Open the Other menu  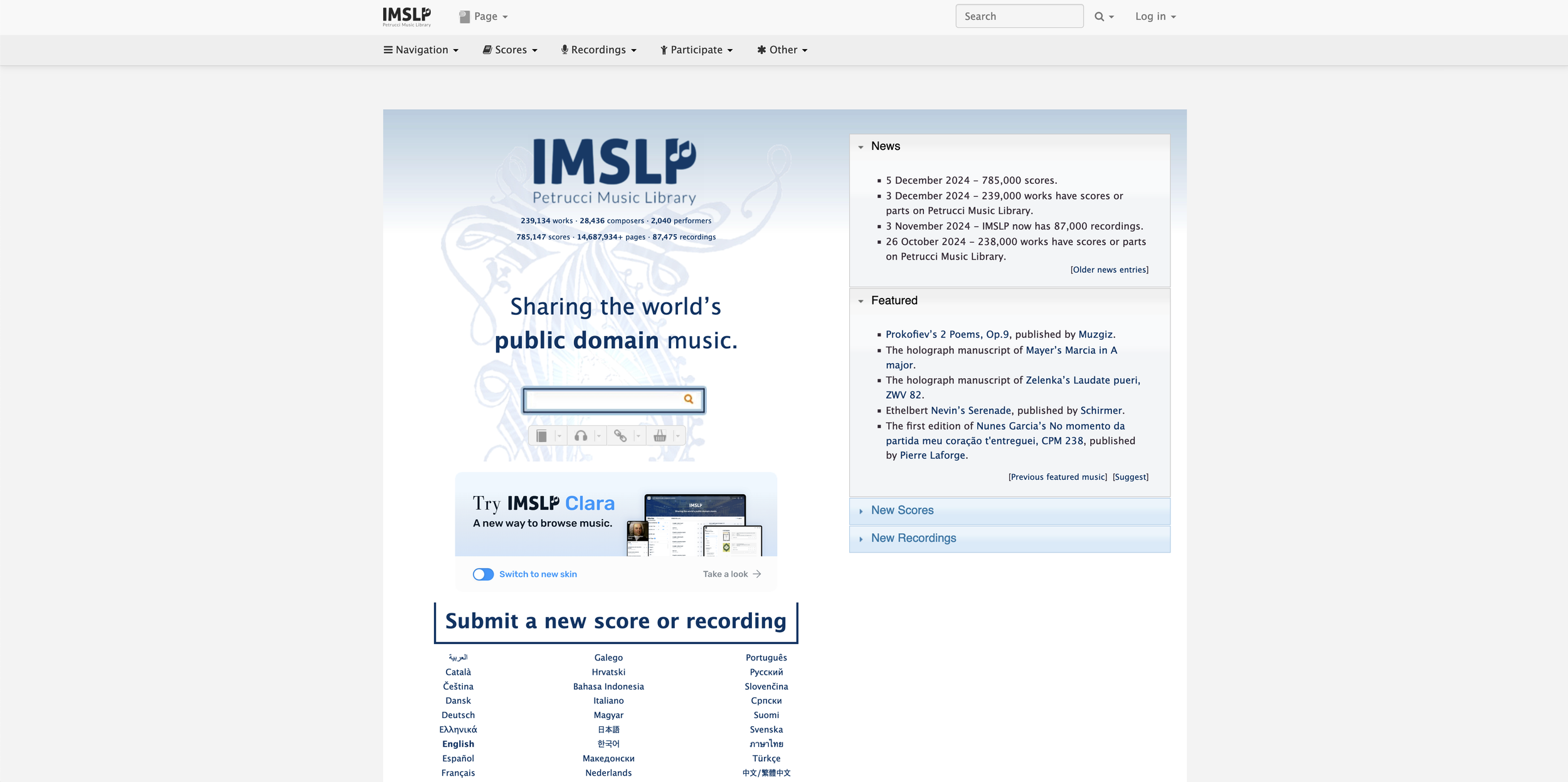pyautogui.click(x=782, y=50)
